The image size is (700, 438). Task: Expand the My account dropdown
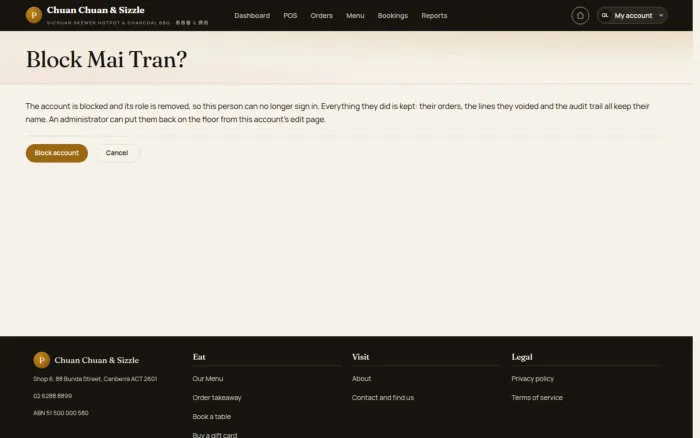point(632,16)
